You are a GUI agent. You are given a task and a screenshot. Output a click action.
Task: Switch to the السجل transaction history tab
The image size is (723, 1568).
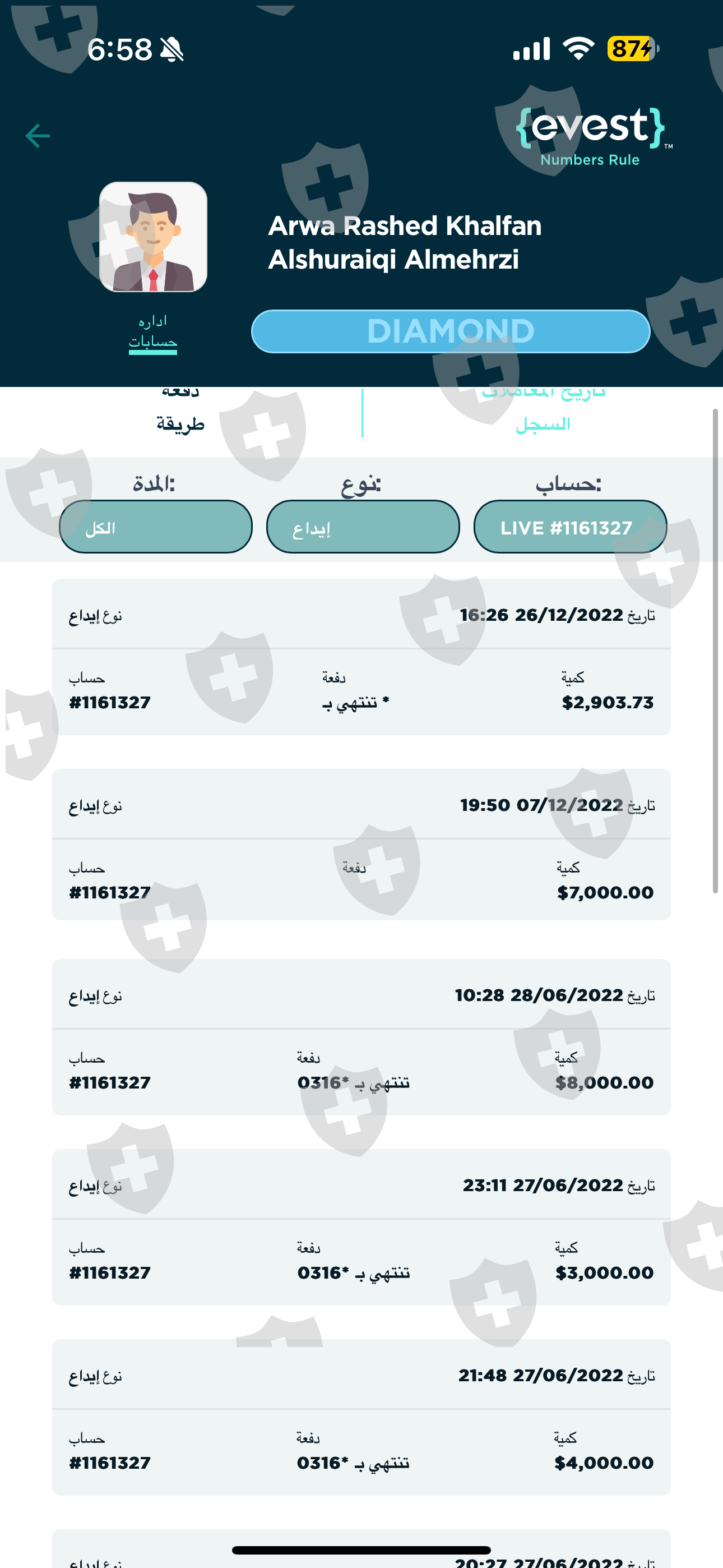(543, 414)
